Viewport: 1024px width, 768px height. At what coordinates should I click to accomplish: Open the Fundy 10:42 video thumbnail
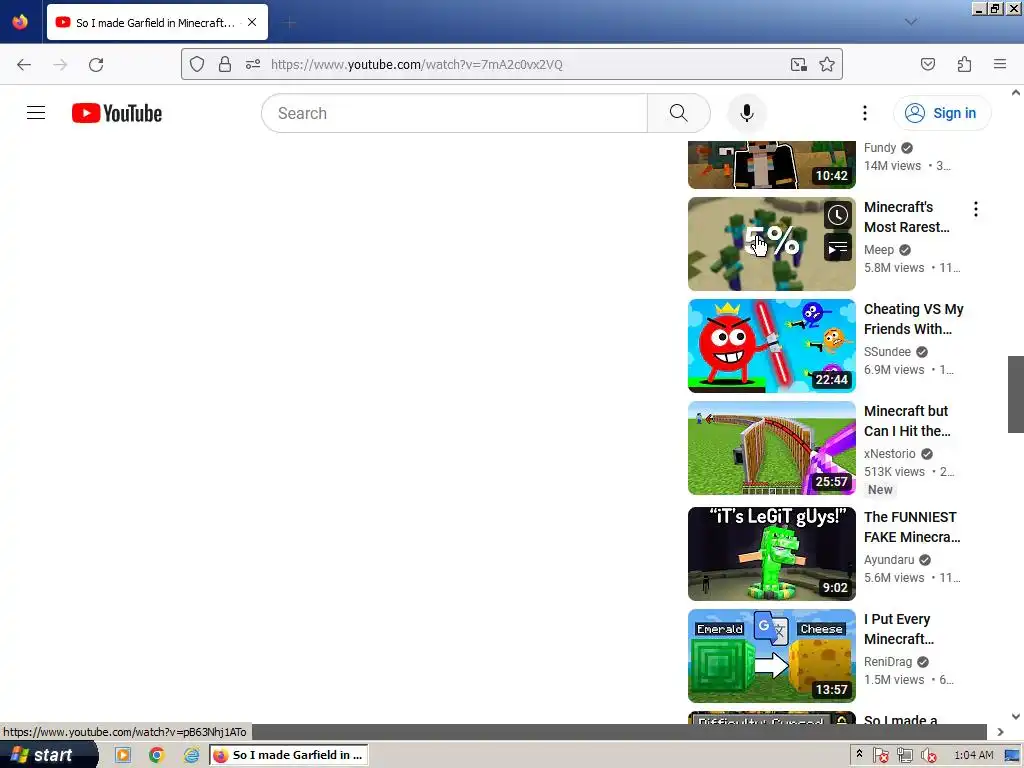point(771,165)
